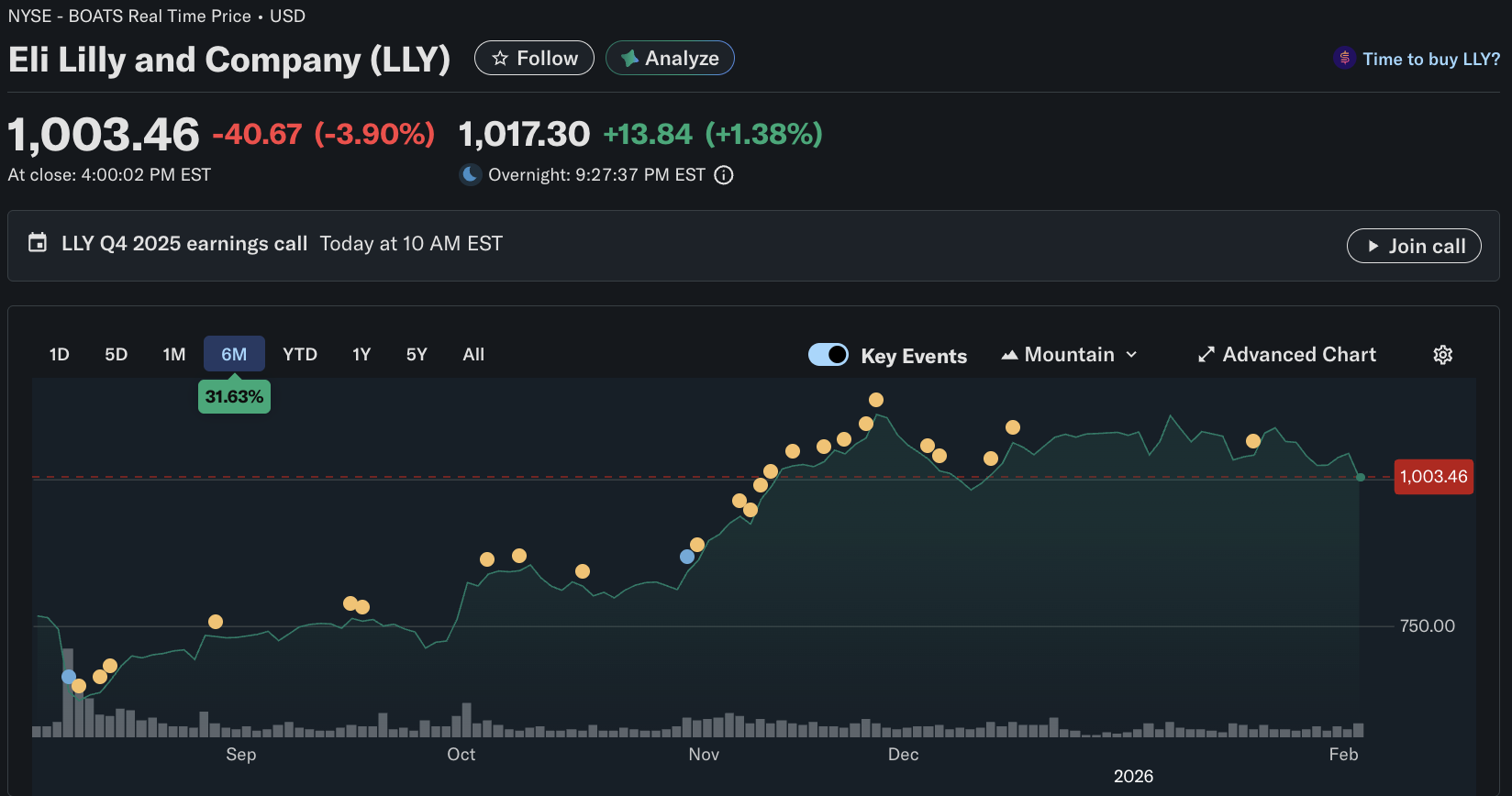Click the LLY Q4 2025 earnings call title
This screenshot has height=796, width=1512.
(x=184, y=244)
